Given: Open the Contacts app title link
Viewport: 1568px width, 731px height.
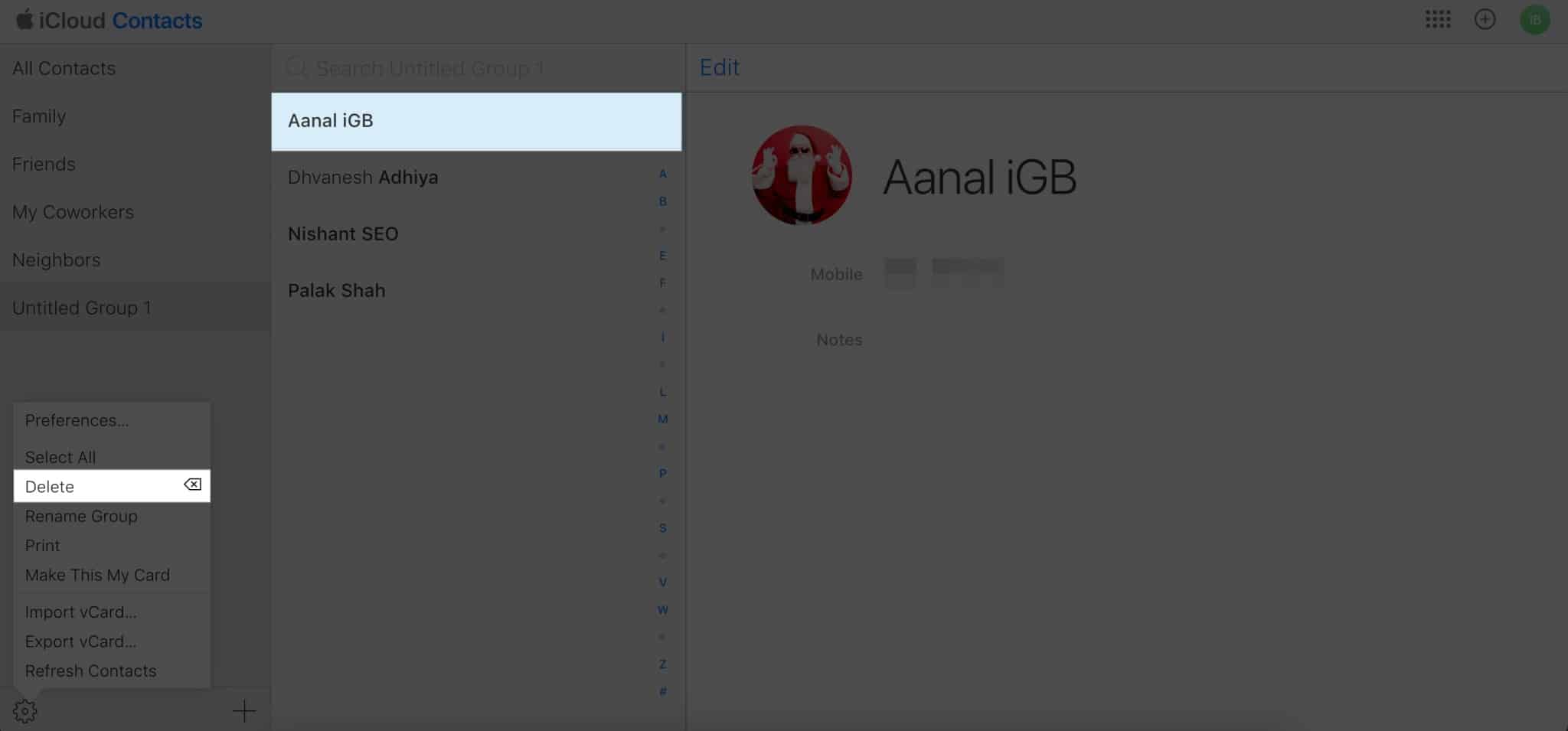Looking at the screenshot, I should coord(157,21).
